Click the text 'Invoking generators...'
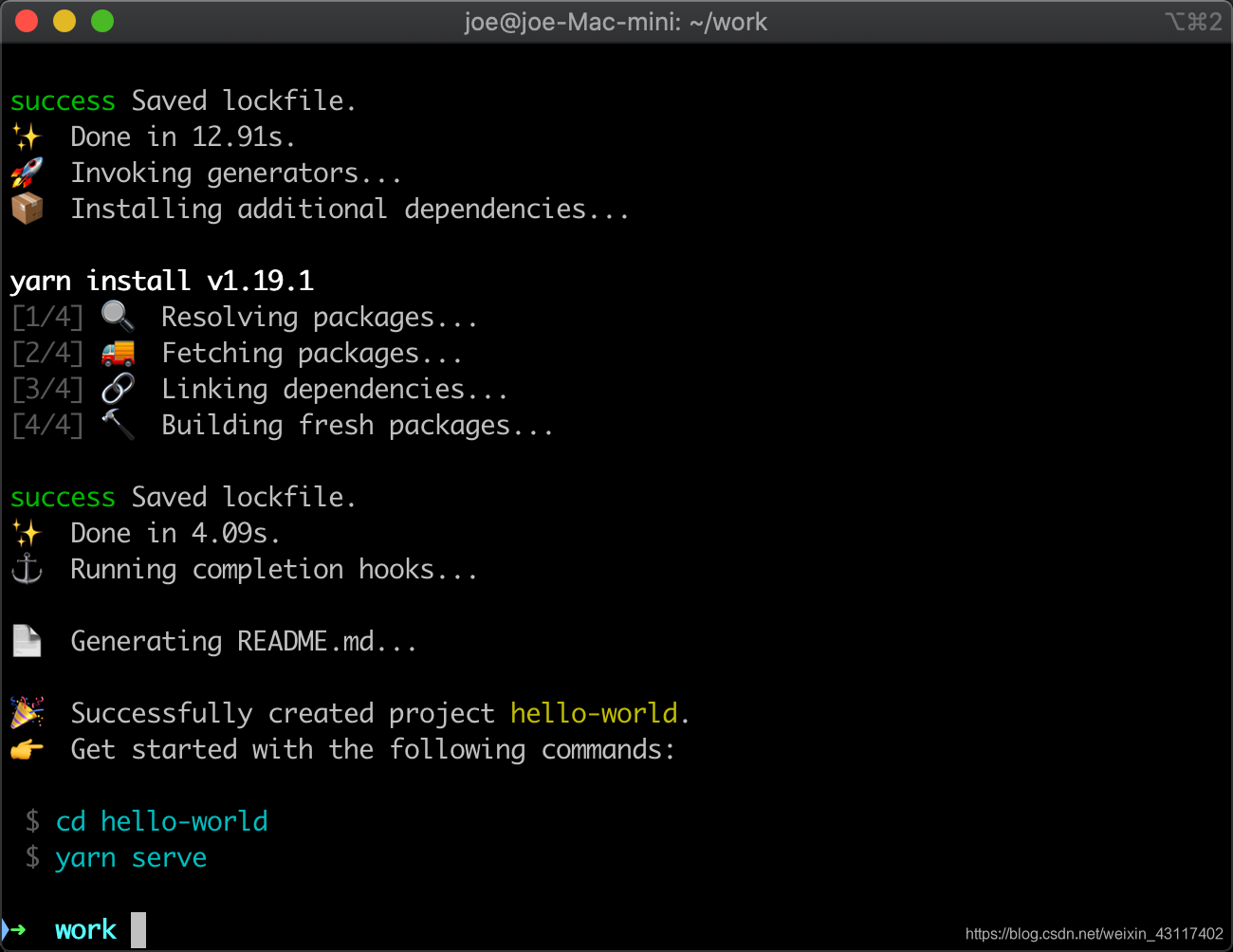The width and height of the screenshot is (1233, 952). click(236, 173)
